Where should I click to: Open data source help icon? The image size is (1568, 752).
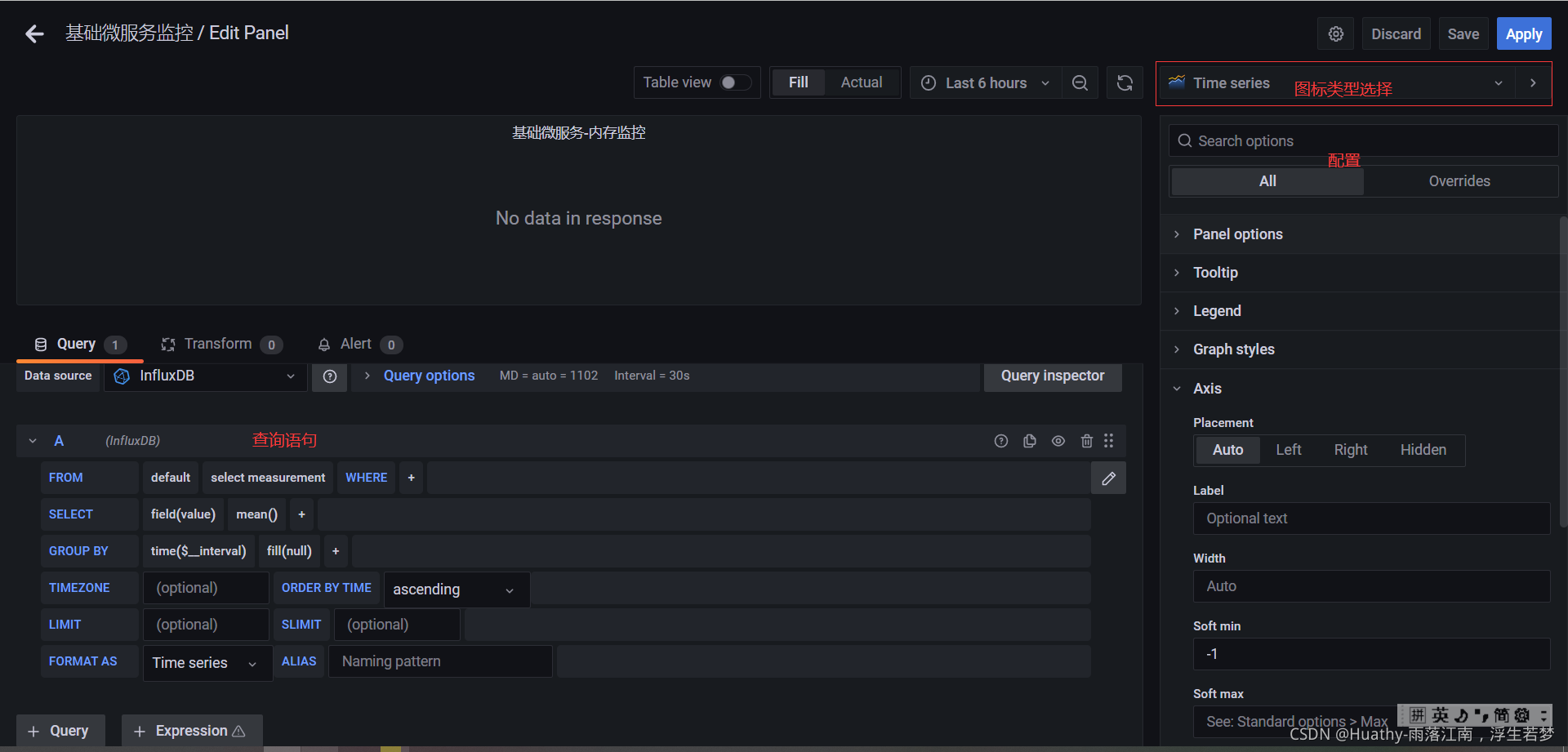point(330,376)
